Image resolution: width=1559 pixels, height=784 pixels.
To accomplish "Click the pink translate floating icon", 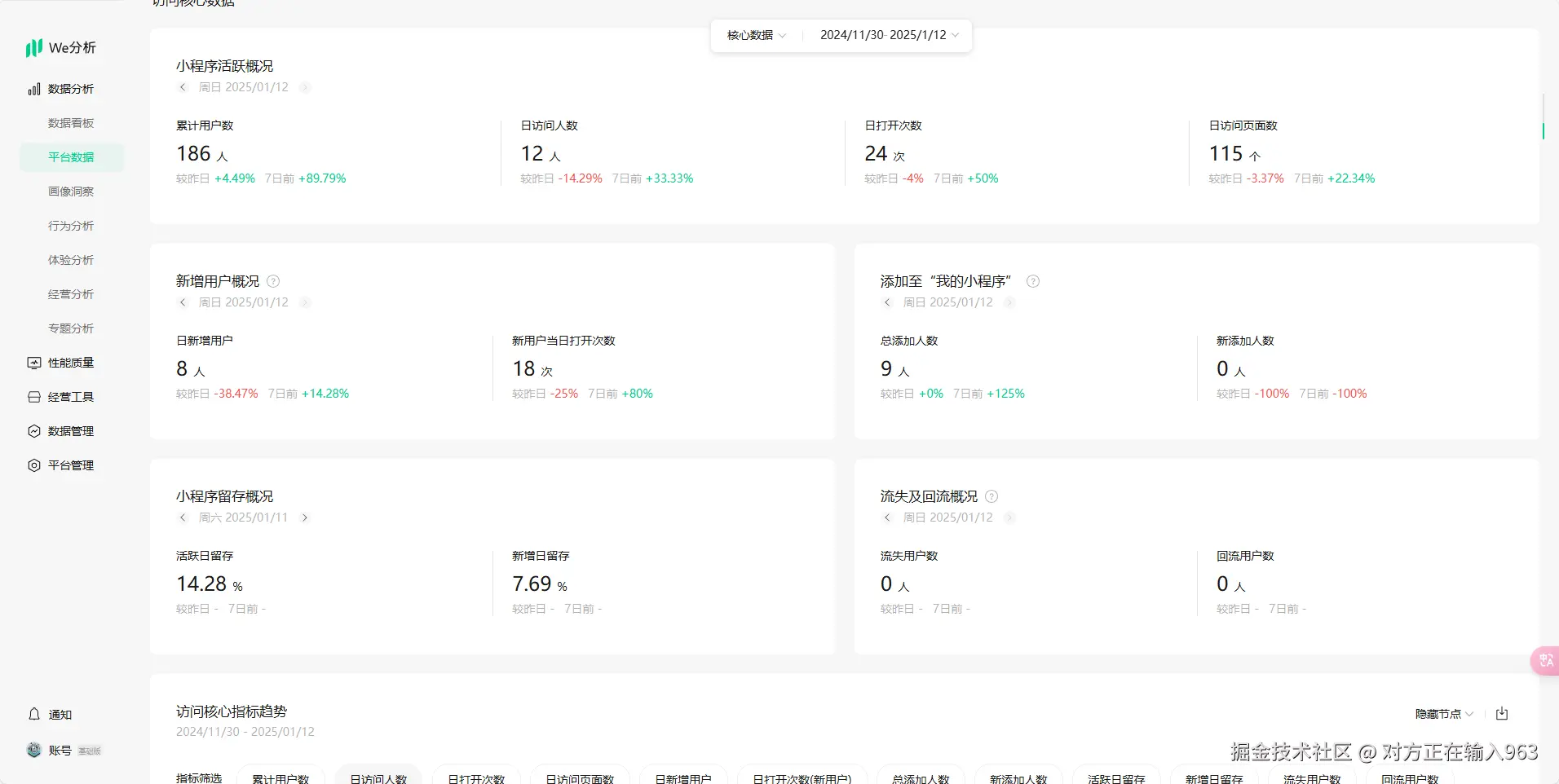I will [1546, 661].
